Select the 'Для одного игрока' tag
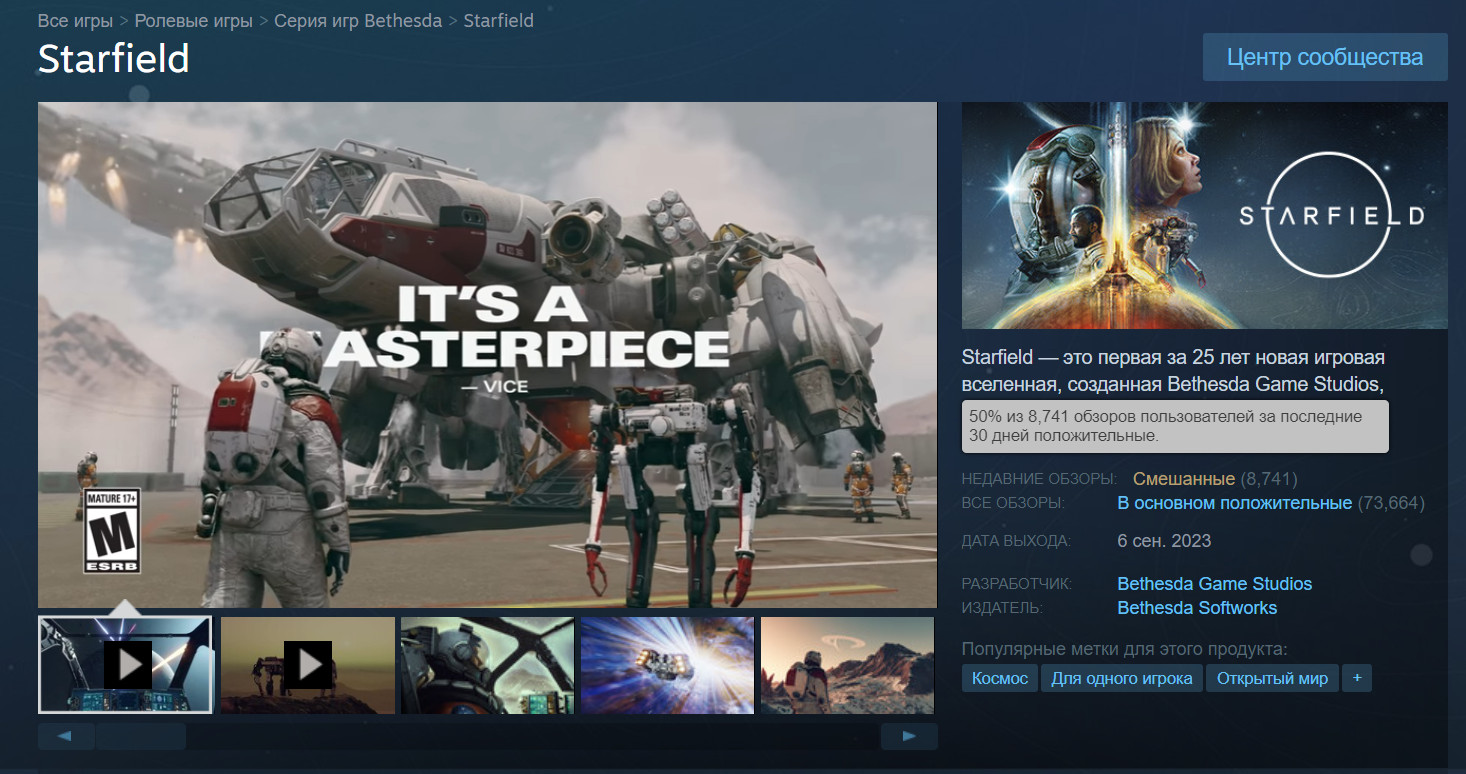Screen dimensions: 1466x774 click(x=1122, y=678)
